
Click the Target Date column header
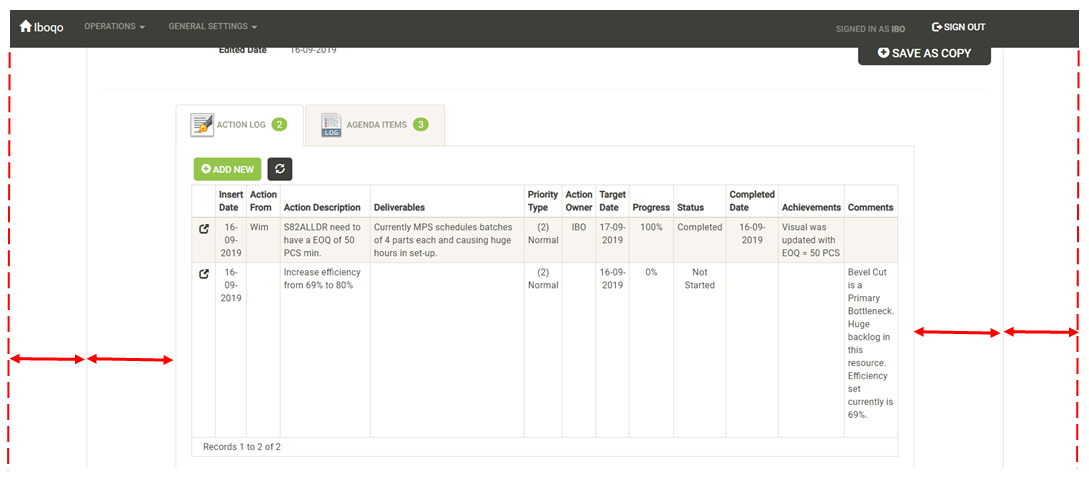click(x=613, y=201)
